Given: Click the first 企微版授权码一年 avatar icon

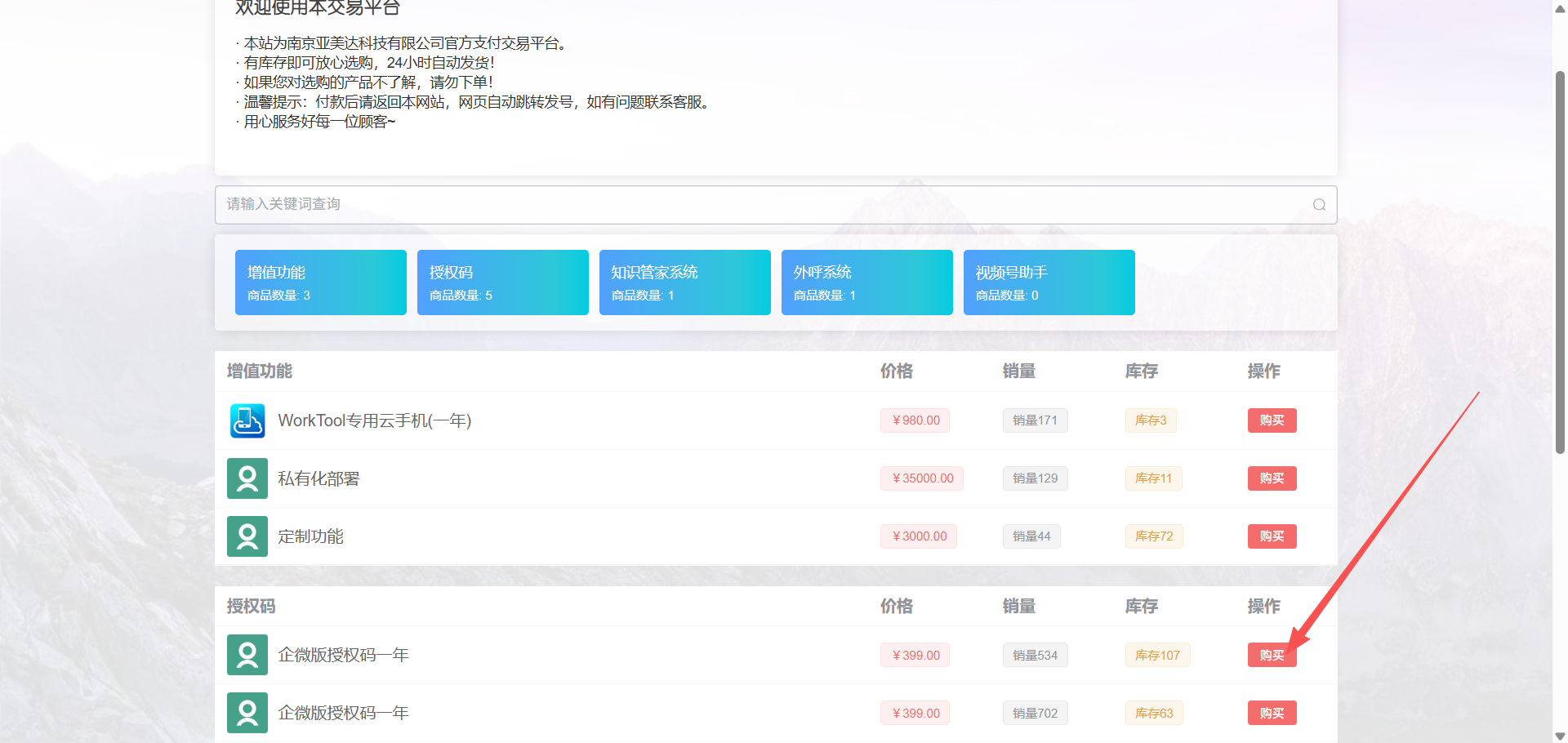Looking at the screenshot, I should point(247,655).
